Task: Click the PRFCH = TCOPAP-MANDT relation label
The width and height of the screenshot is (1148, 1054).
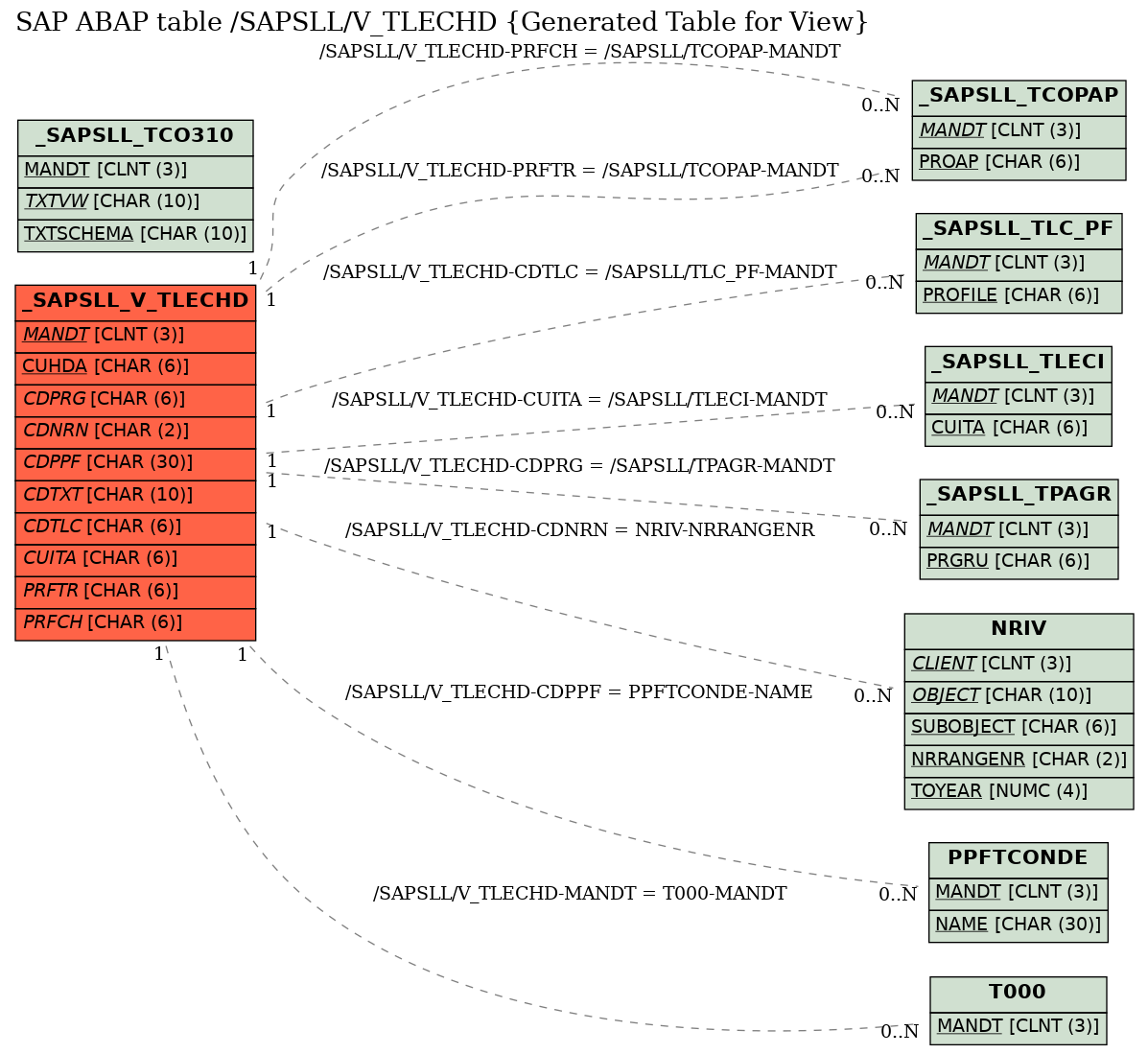Action: point(580,52)
